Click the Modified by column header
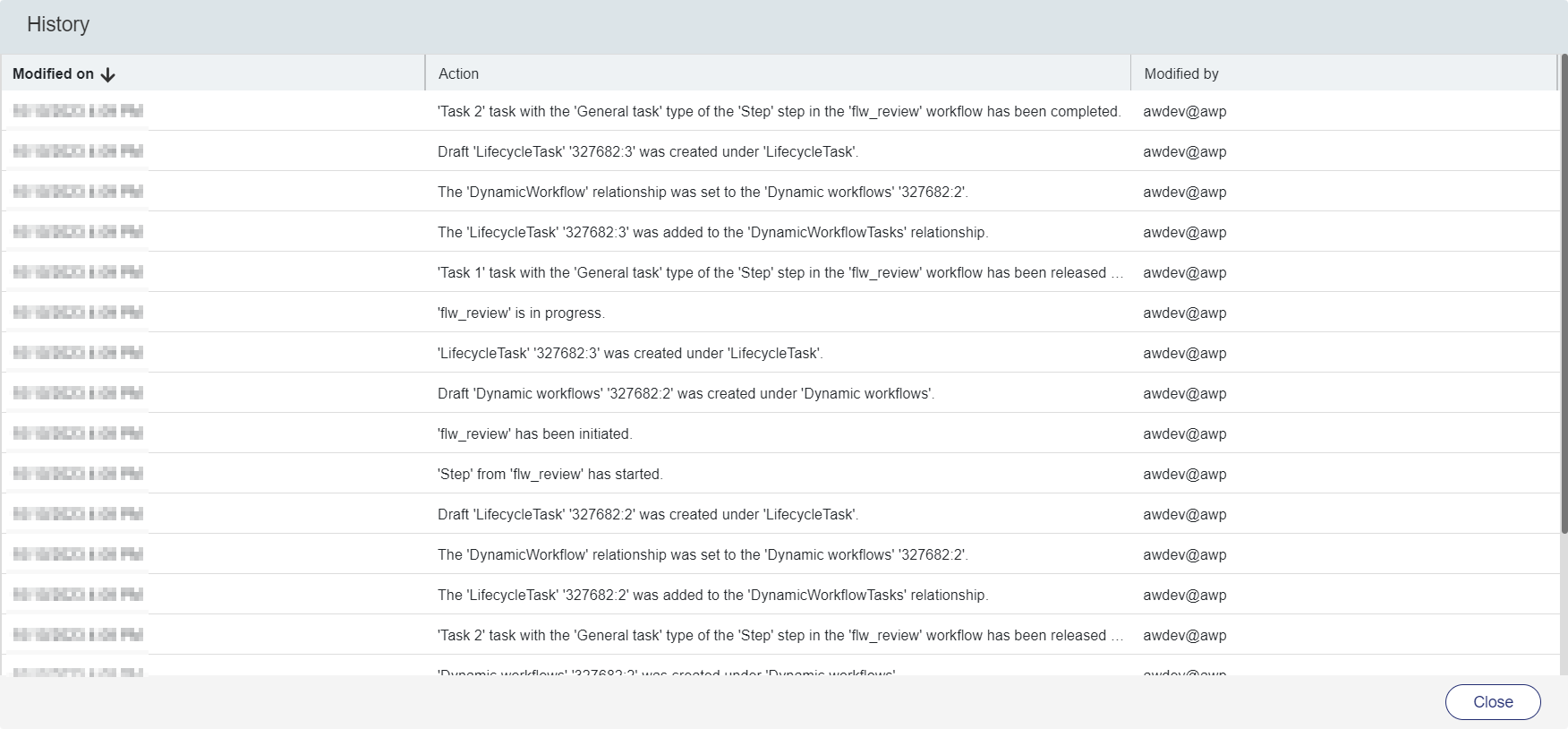 coord(1181,74)
